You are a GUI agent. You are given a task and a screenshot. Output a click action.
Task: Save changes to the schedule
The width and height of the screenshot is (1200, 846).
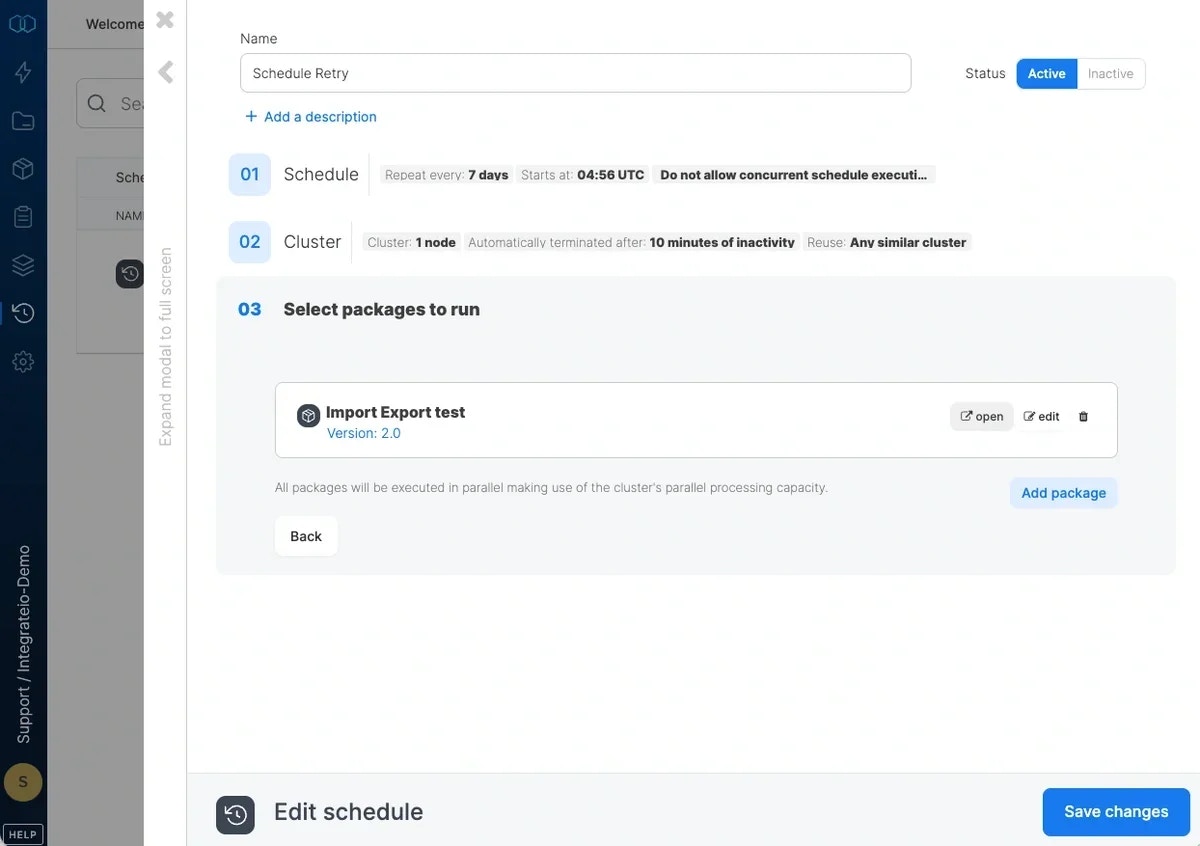[1115, 811]
